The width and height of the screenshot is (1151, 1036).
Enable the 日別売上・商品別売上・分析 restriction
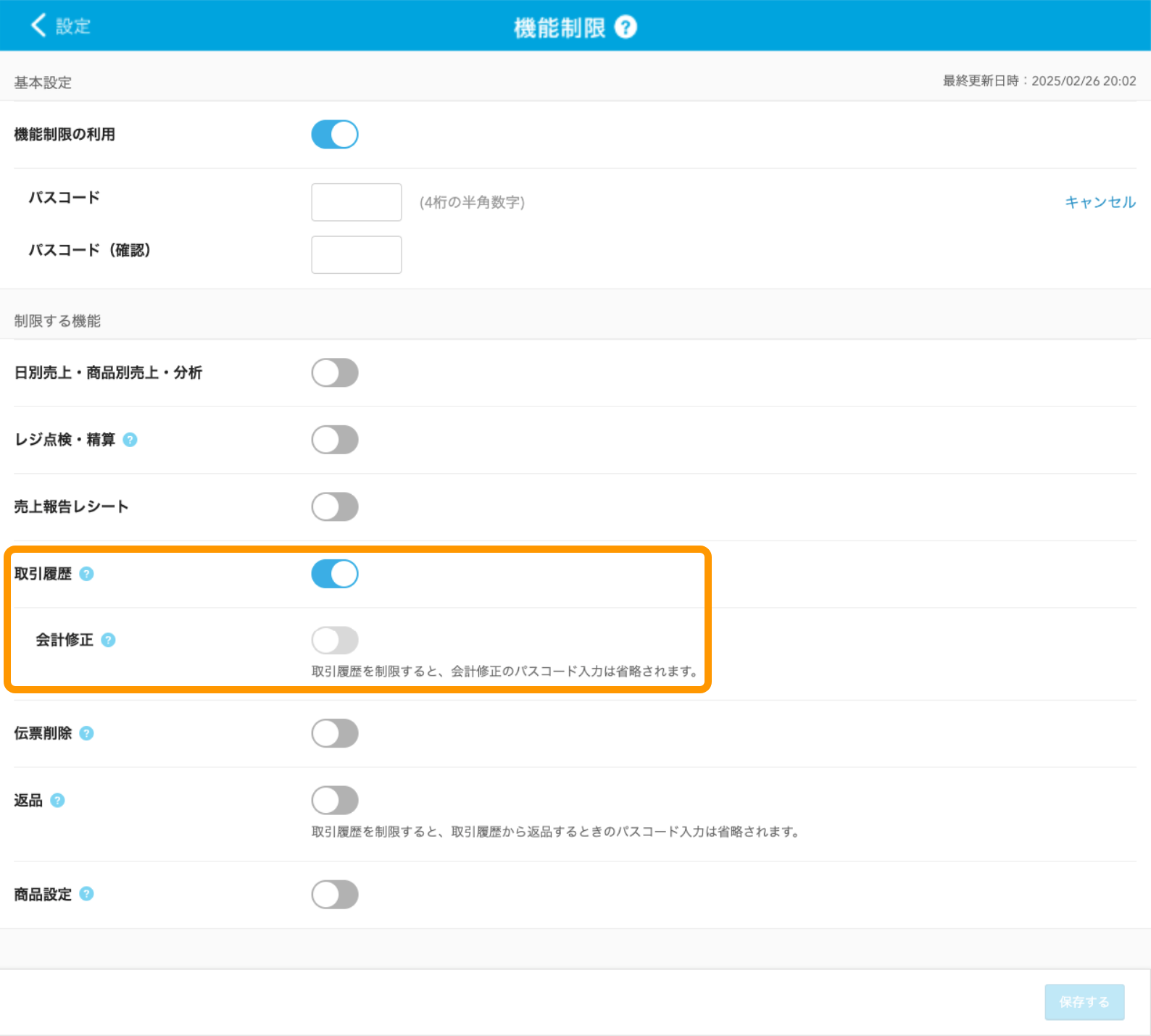[335, 373]
